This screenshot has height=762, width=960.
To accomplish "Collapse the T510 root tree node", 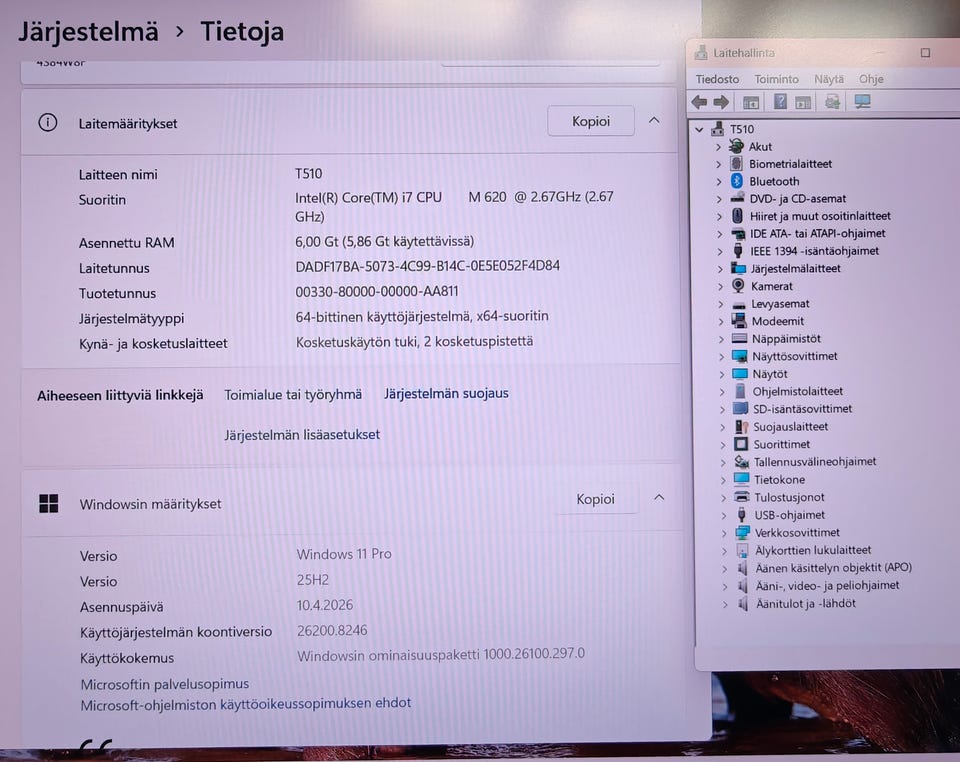I will click(x=699, y=129).
